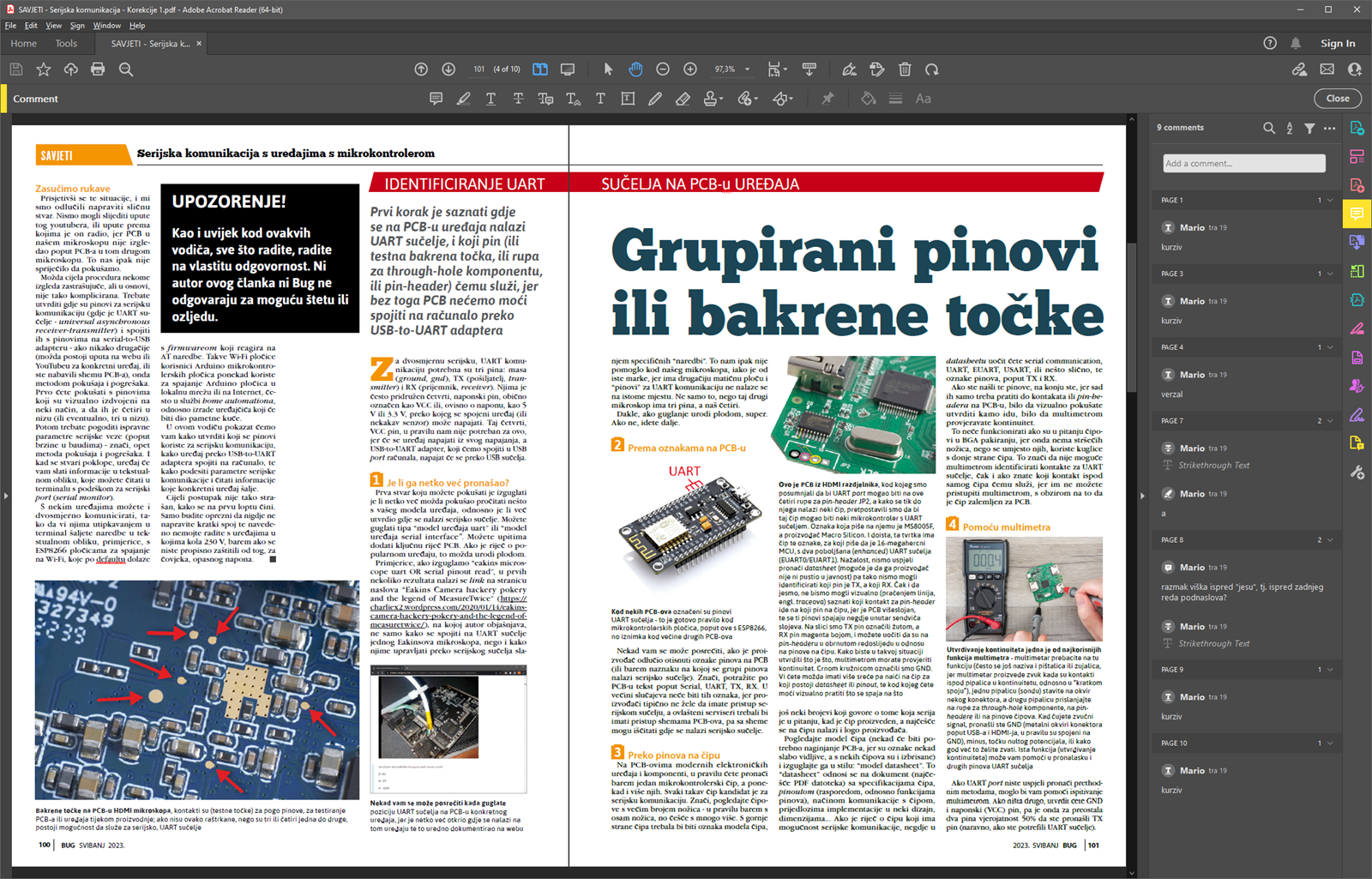Open the find text magnifier tool
This screenshot has height=879, width=1372.
click(125, 69)
